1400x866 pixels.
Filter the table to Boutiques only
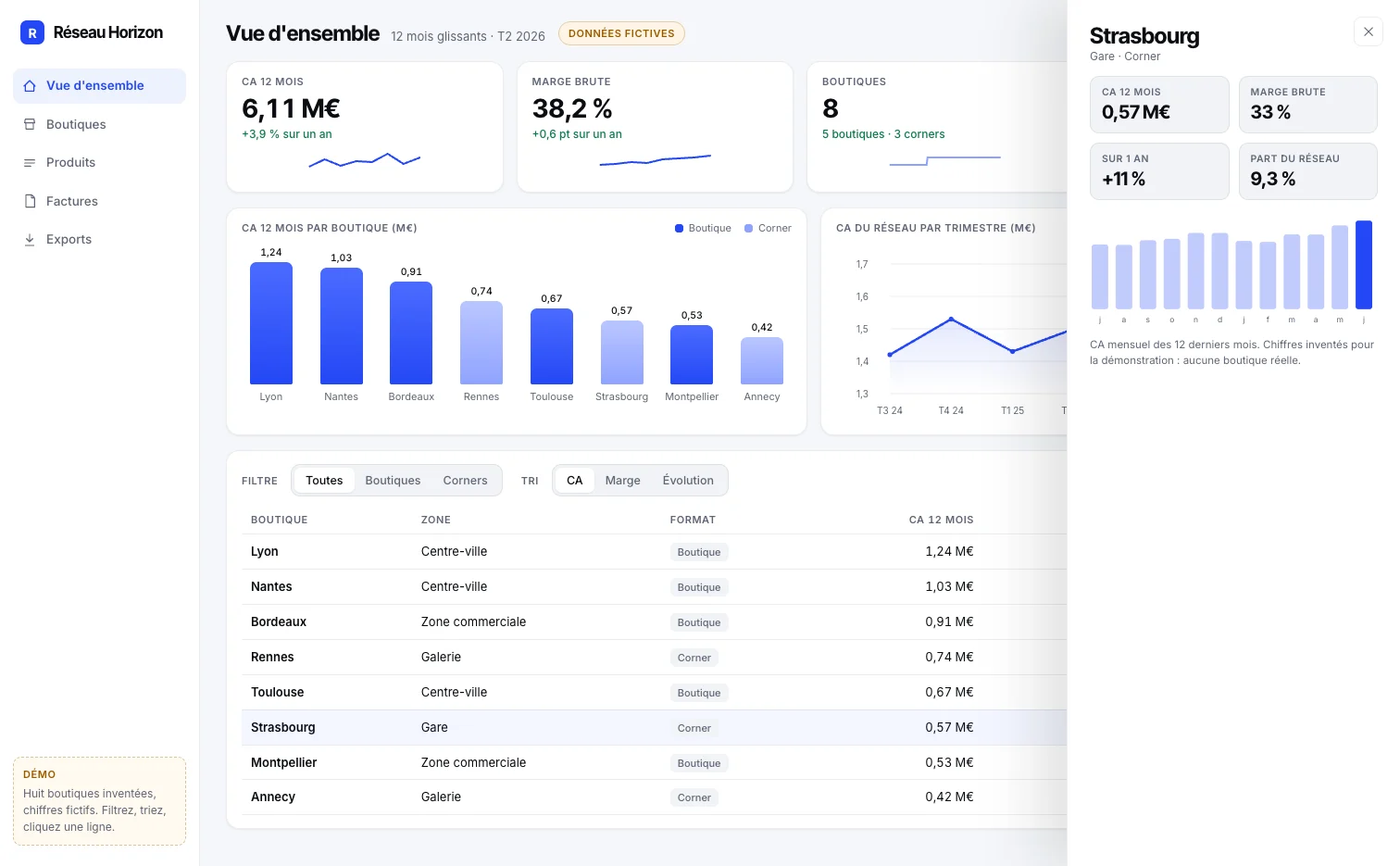click(x=393, y=481)
